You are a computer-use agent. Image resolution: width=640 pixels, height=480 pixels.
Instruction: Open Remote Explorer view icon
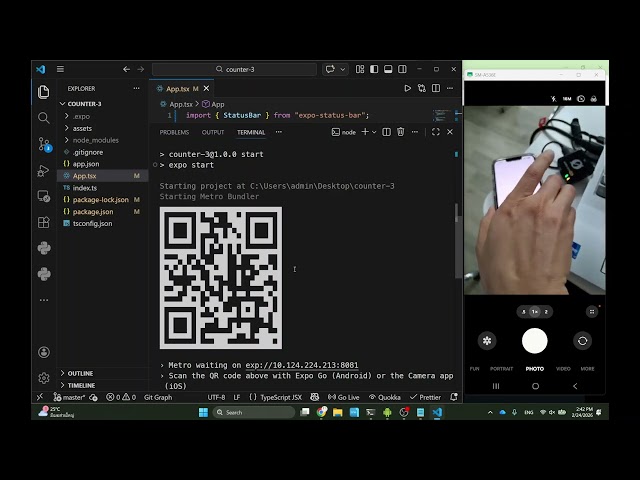coord(44,196)
